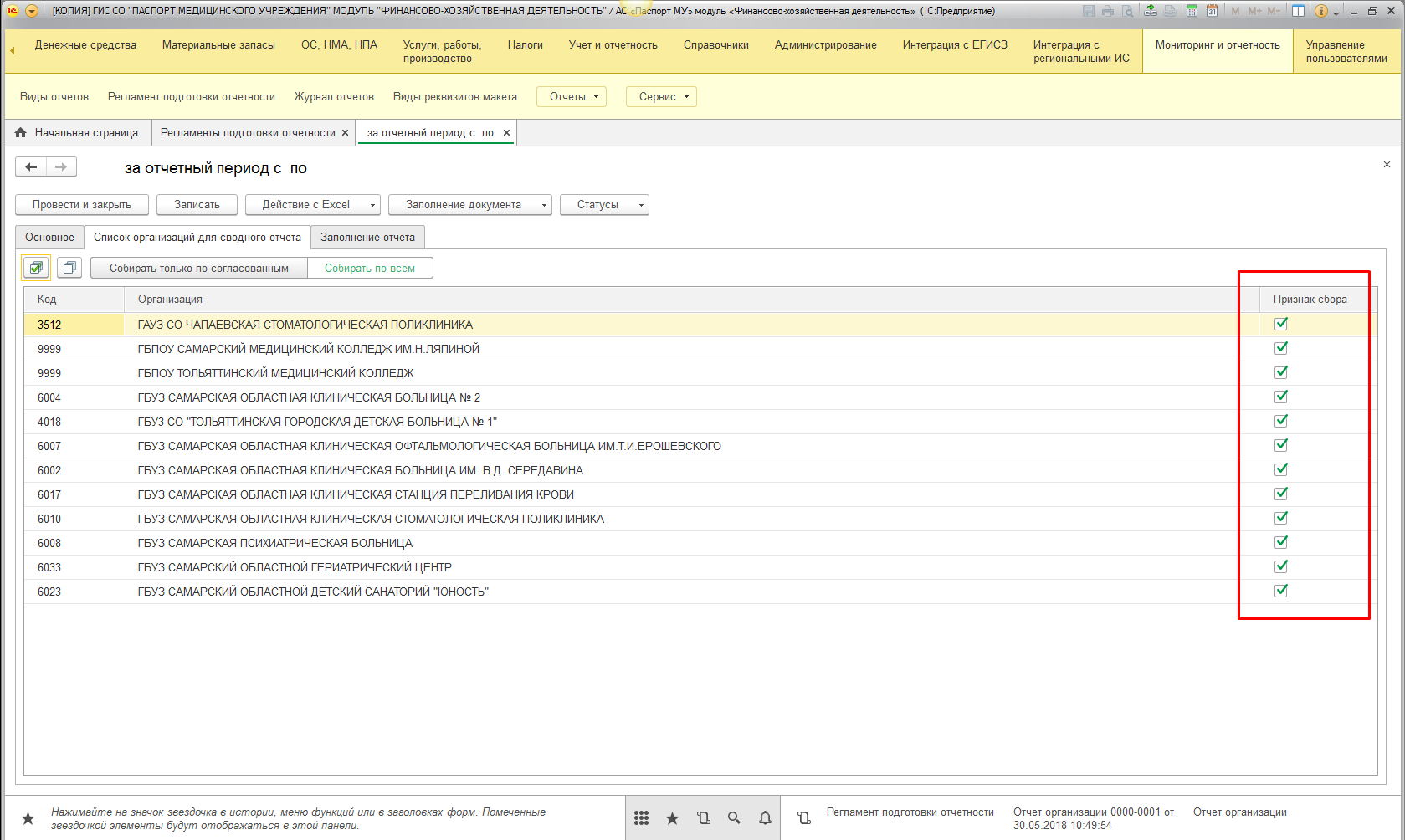Open the Действие с Excel dropdown
Screen dimensions: 1405x840
(x=312, y=205)
